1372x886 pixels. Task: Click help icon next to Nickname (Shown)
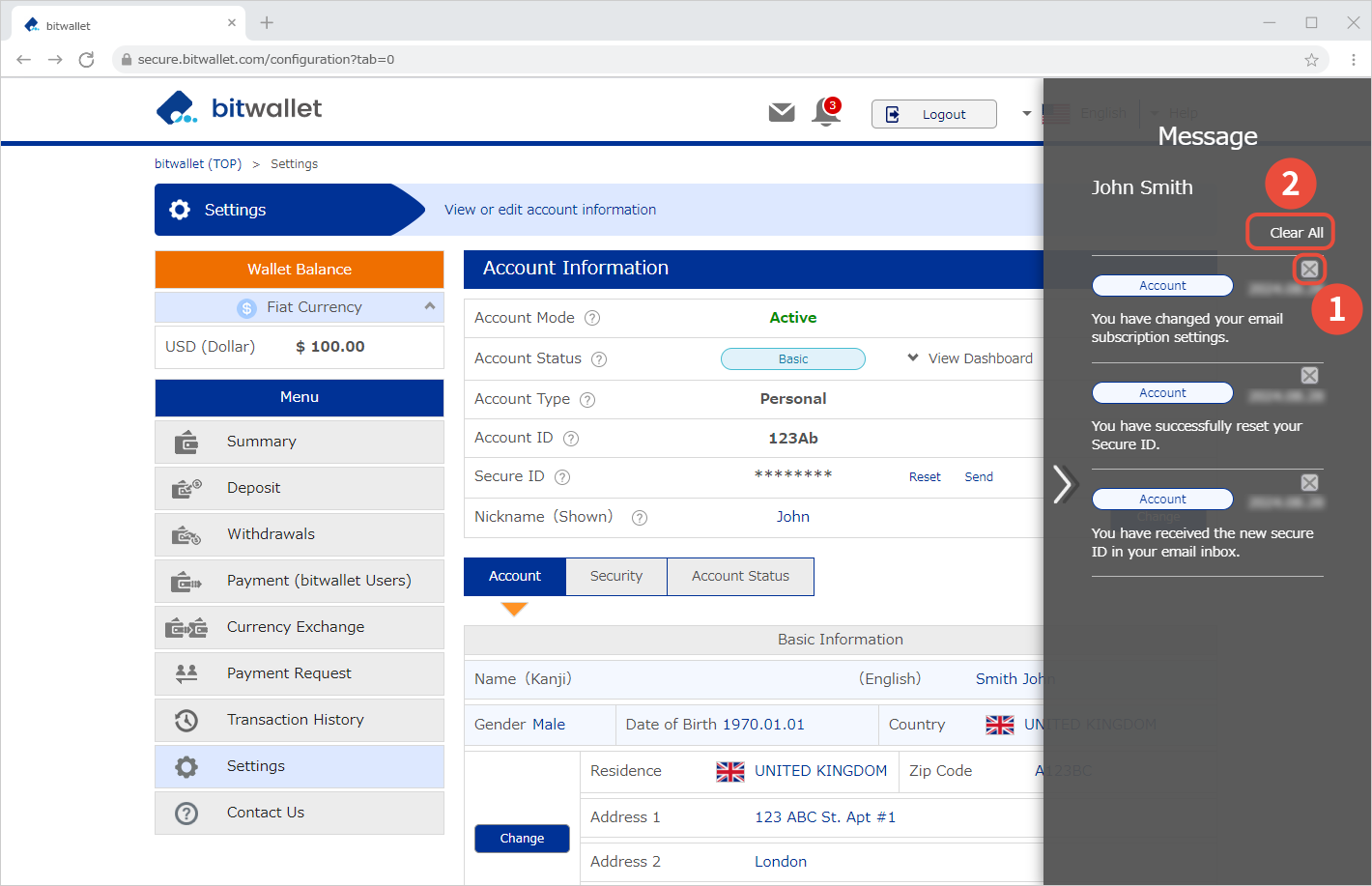coord(639,518)
